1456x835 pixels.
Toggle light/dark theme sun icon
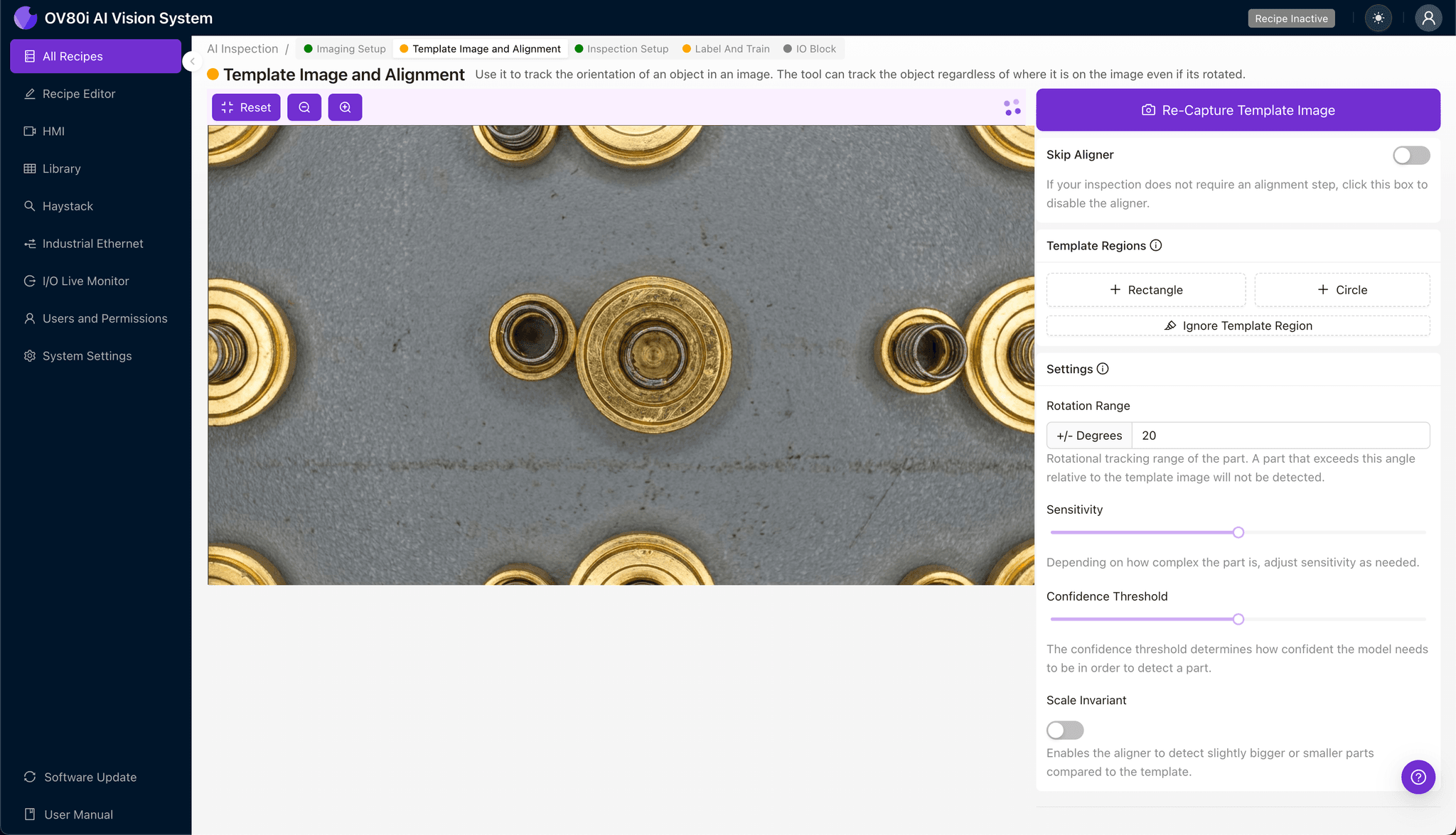pos(1379,18)
